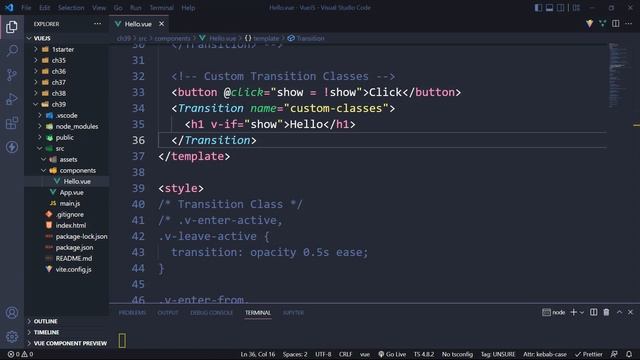
Task: Click Attr: kebab-case status item
Action: click(544, 354)
